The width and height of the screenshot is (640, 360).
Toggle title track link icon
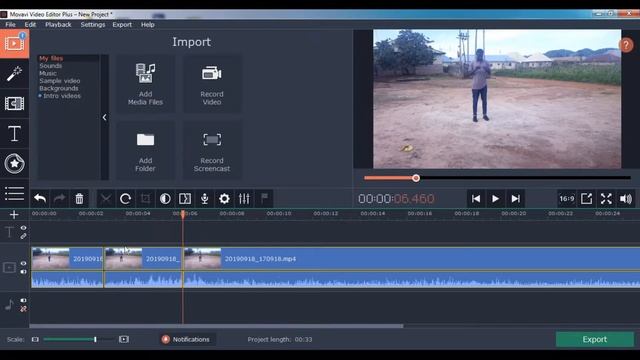23,236
